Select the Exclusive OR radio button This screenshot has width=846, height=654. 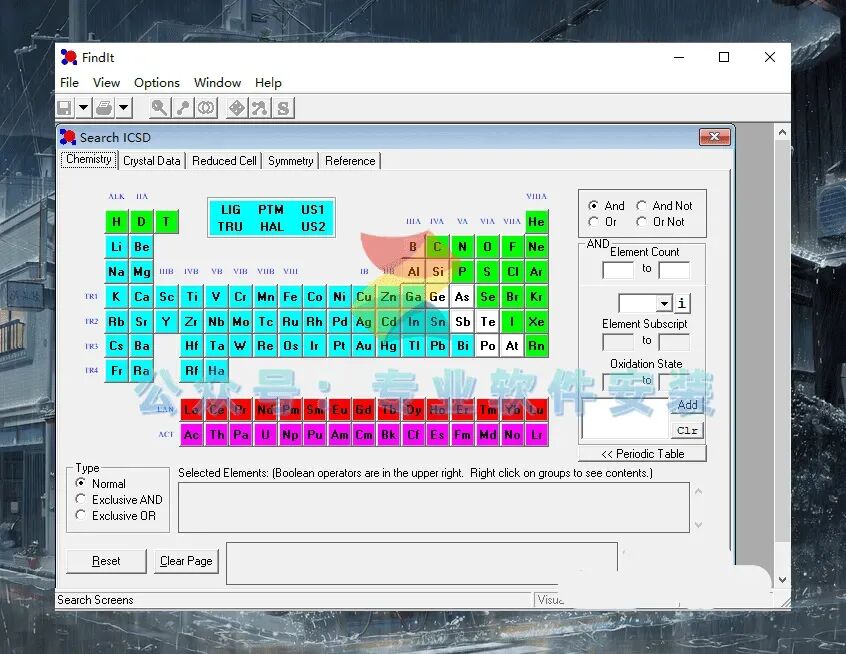80,515
